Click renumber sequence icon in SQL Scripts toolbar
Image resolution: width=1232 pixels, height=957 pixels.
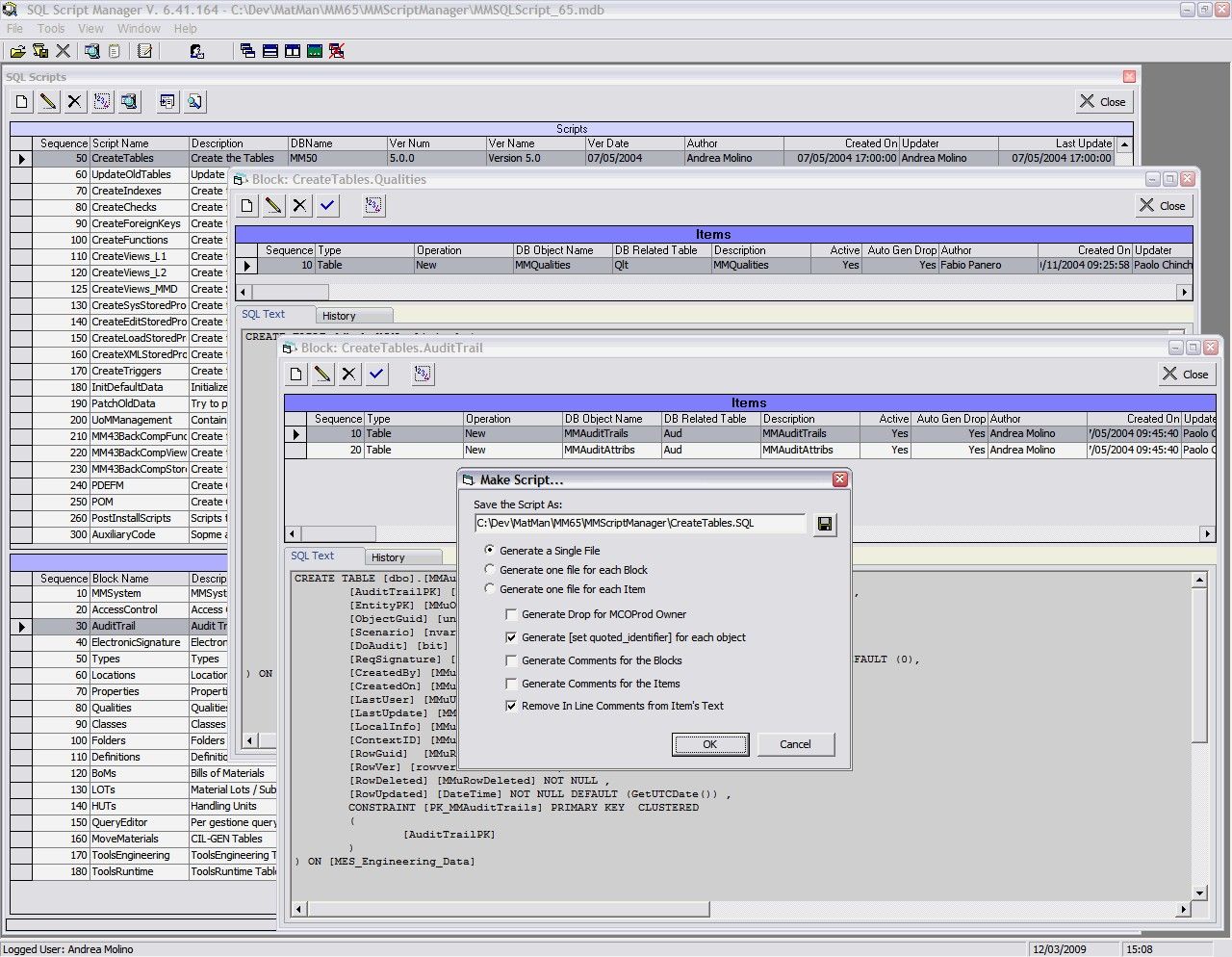click(x=102, y=101)
